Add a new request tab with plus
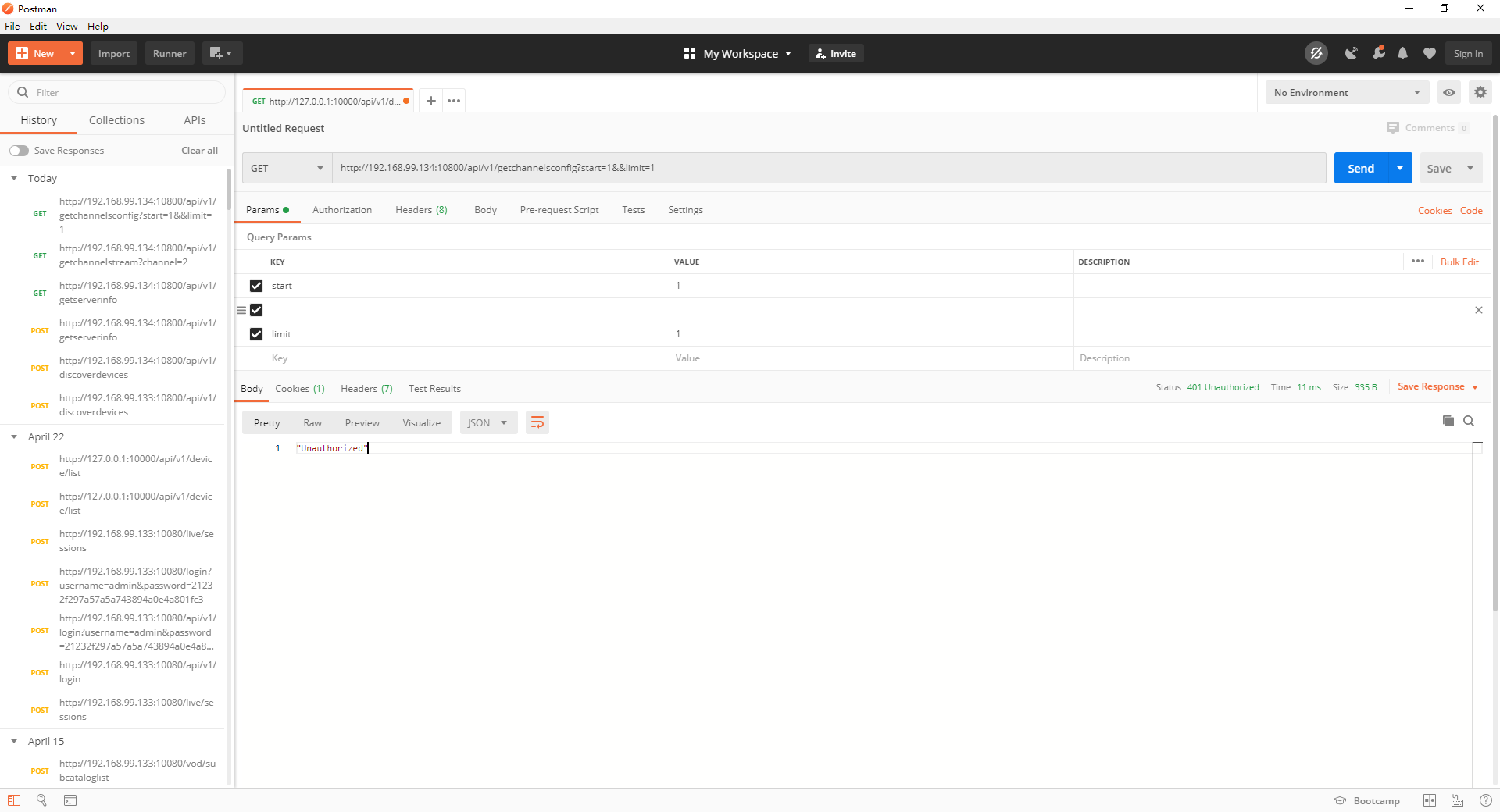 pos(430,101)
